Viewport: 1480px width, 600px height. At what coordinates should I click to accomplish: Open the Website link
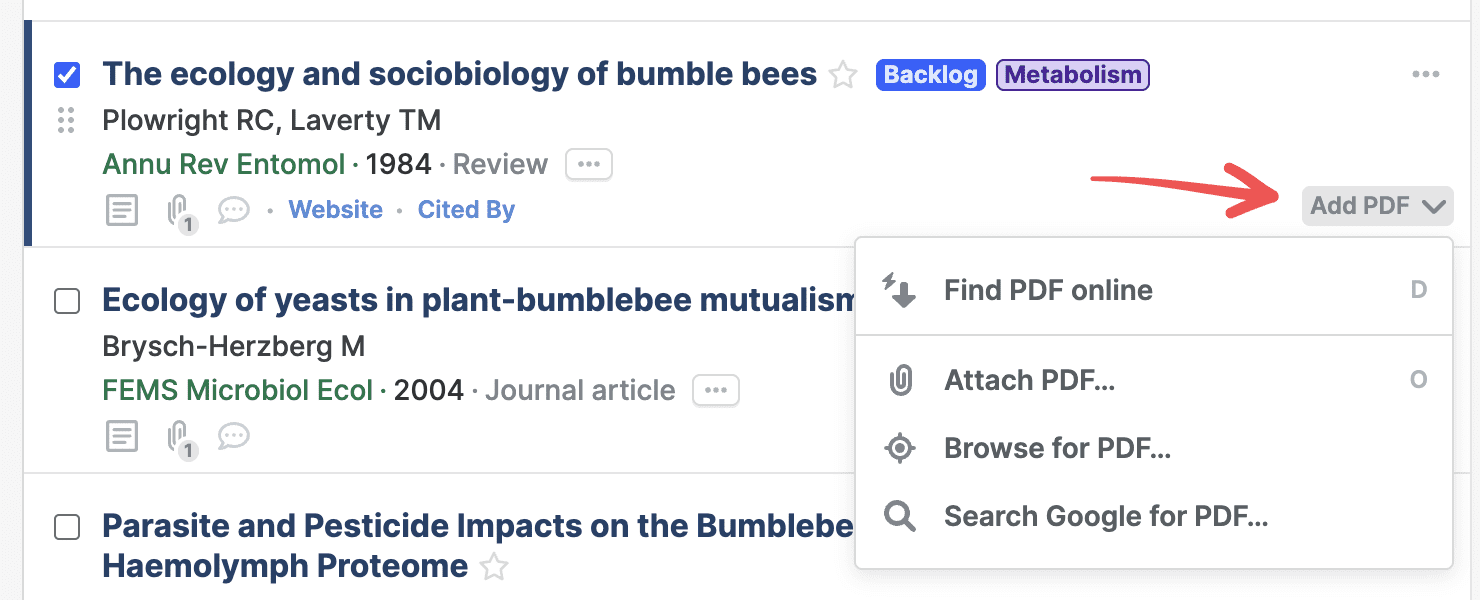335,210
